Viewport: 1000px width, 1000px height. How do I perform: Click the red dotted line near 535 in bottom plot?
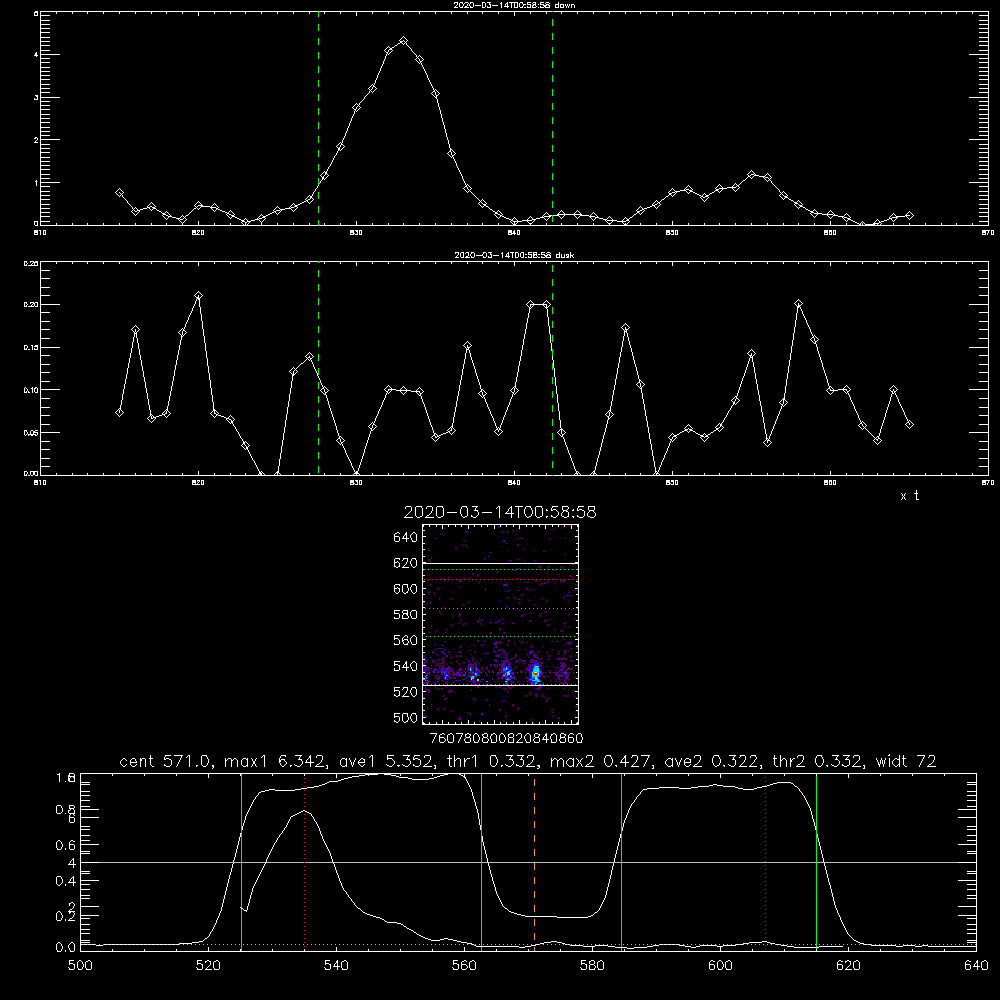click(305, 862)
